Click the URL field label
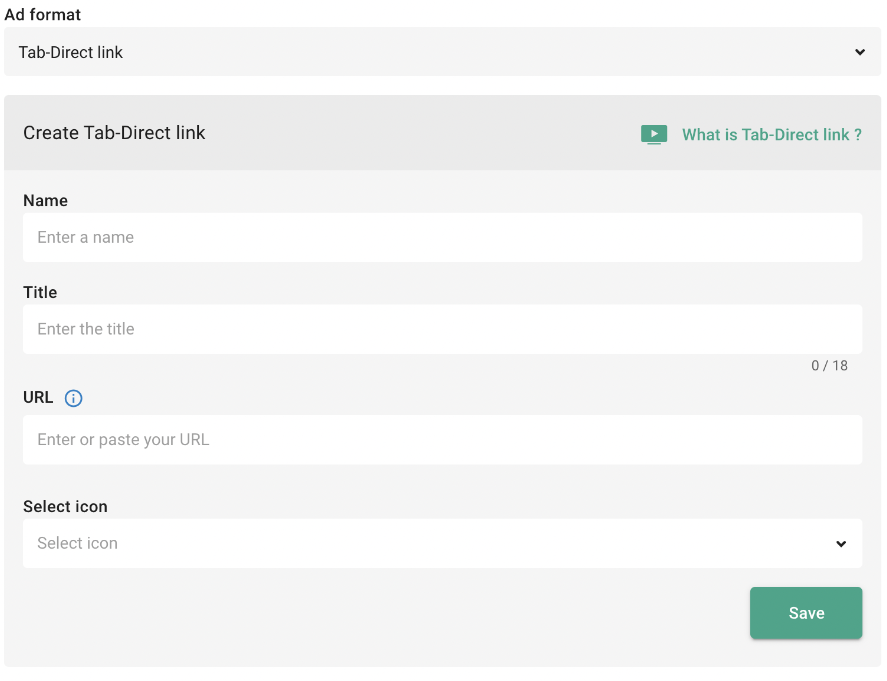Image resolution: width=887 pixels, height=681 pixels. click(38, 397)
